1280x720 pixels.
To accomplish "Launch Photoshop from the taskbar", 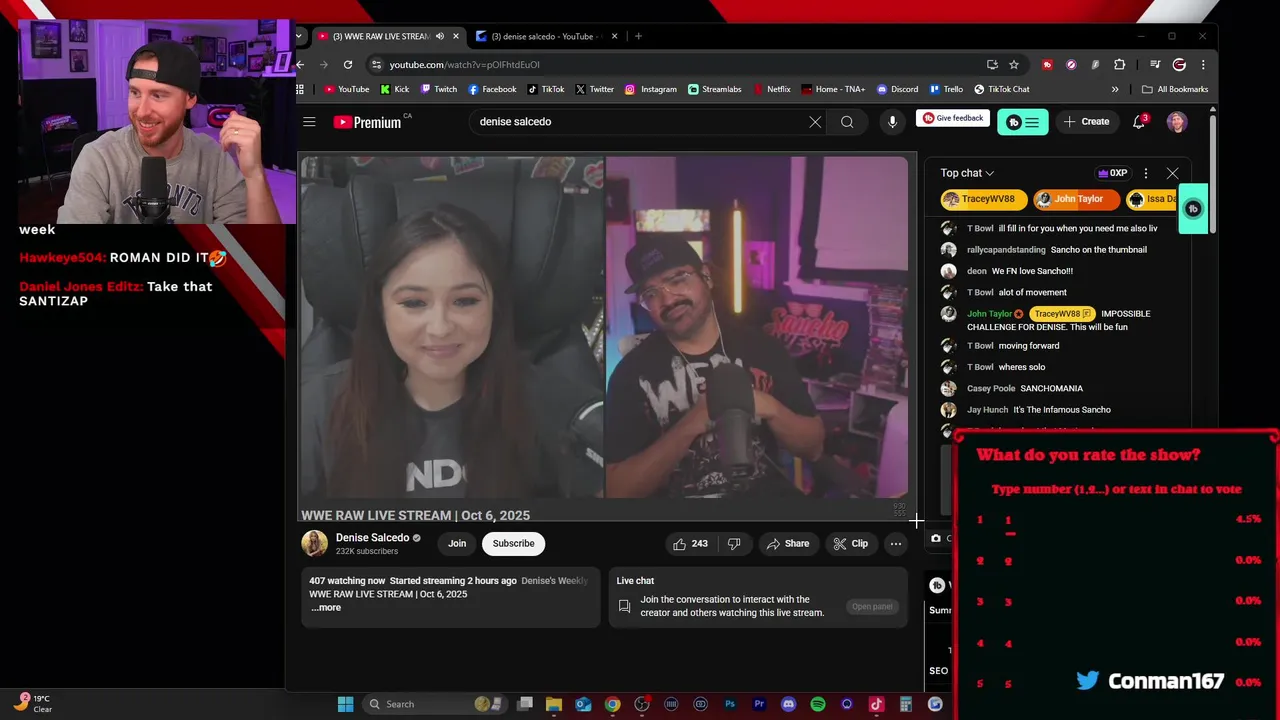I will point(730,704).
